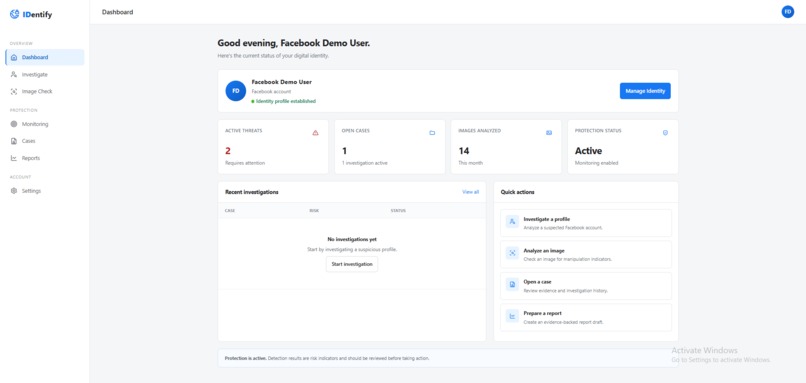Image resolution: width=806 pixels, height=383 pixels.
Task: Click the Start investigation button
Action: pyautogui.click(x=352, y=264)
